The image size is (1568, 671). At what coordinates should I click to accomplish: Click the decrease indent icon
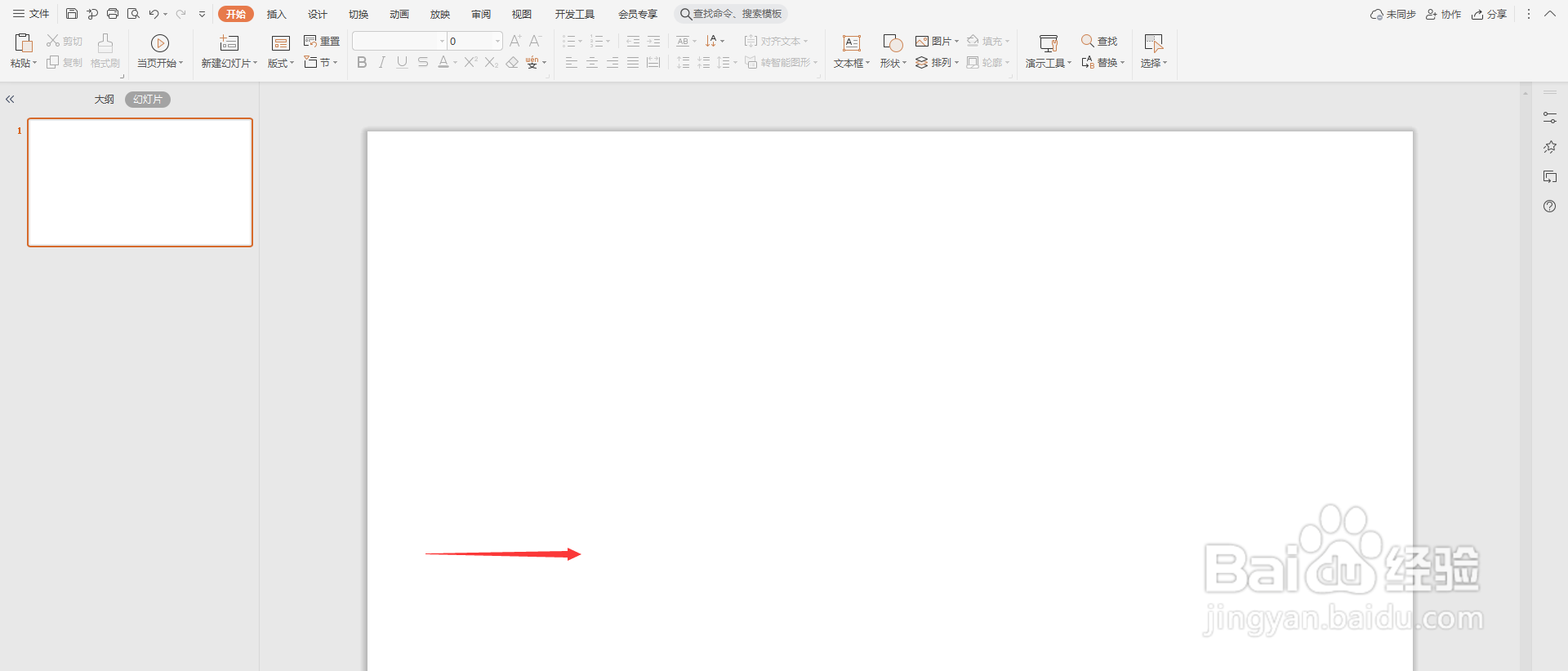(x=633, y=41)
